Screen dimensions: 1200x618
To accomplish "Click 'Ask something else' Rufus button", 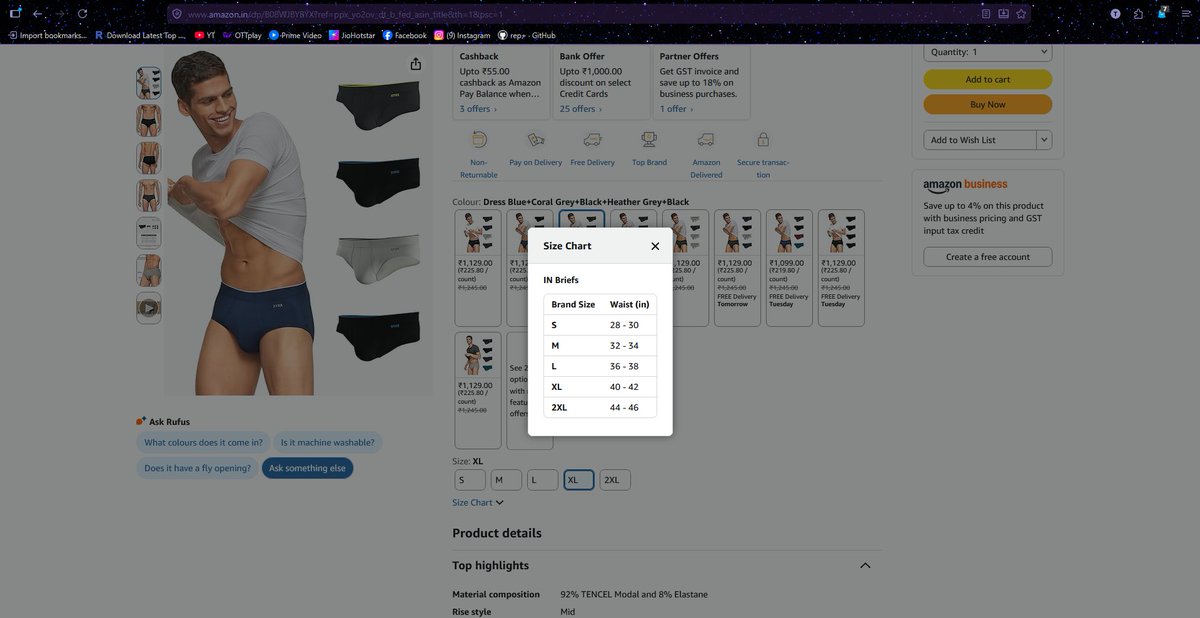I will click(x=308, y=468).
